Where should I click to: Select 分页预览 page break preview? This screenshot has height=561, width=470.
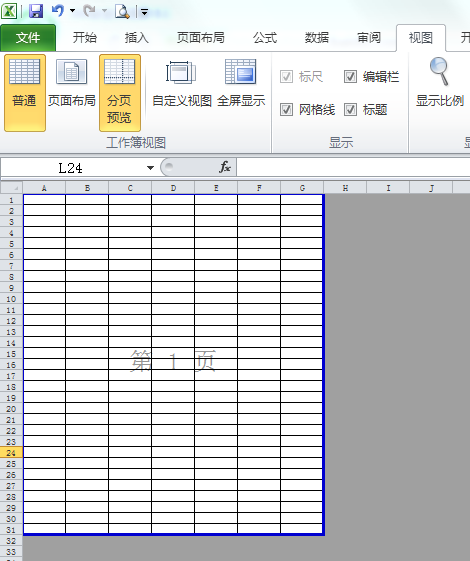(x=119, y=93)
